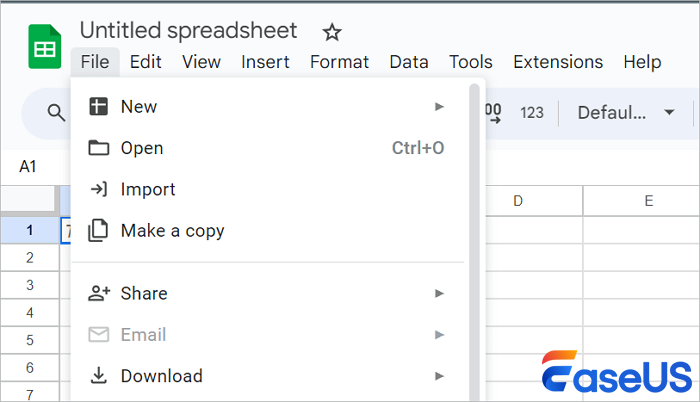The image size is (700, 402).
Task: Click the Import arrow icon
Action: tap(99, 189)
